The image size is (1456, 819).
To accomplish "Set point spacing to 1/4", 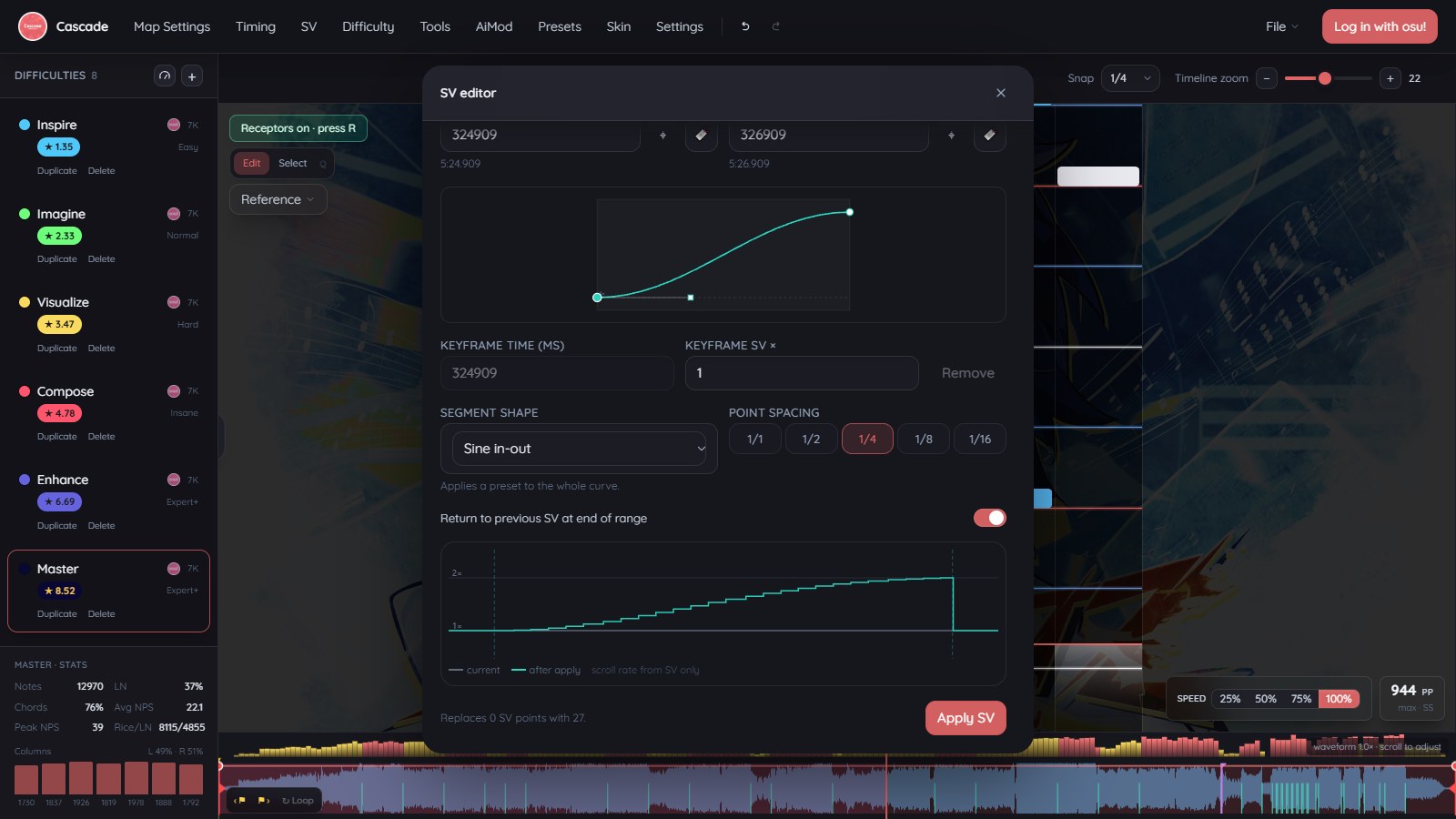I will pyautogui.click(x=867, y=439).
